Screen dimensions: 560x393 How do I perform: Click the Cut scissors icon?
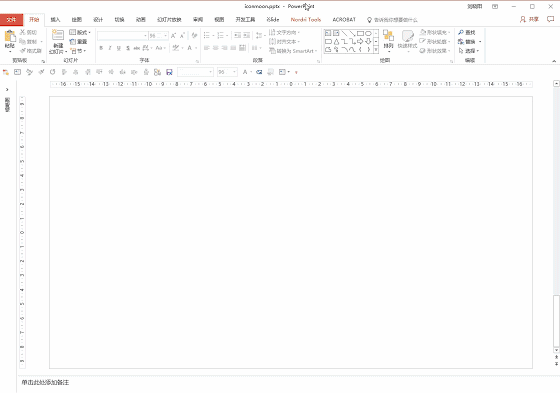(22, 32)
